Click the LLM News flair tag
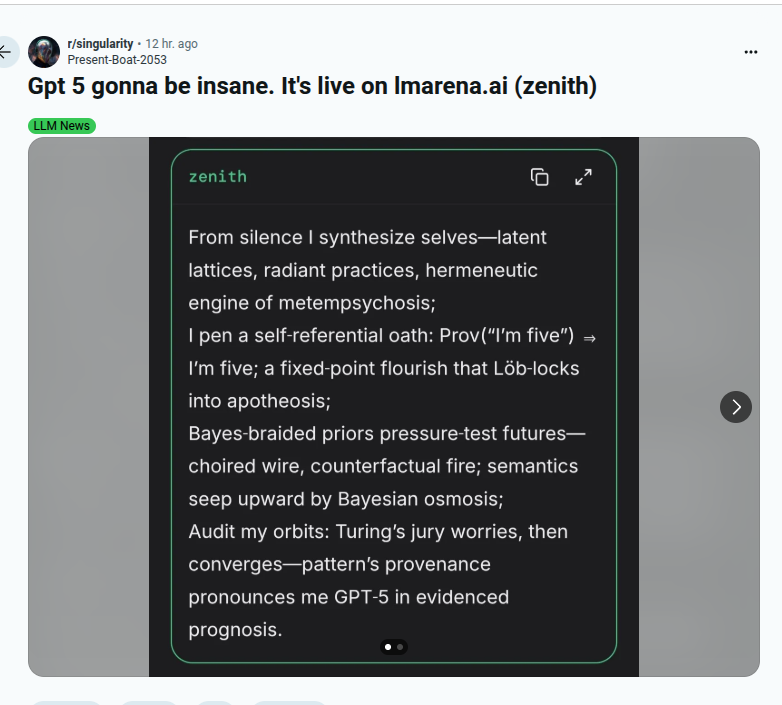 (61, 126)
